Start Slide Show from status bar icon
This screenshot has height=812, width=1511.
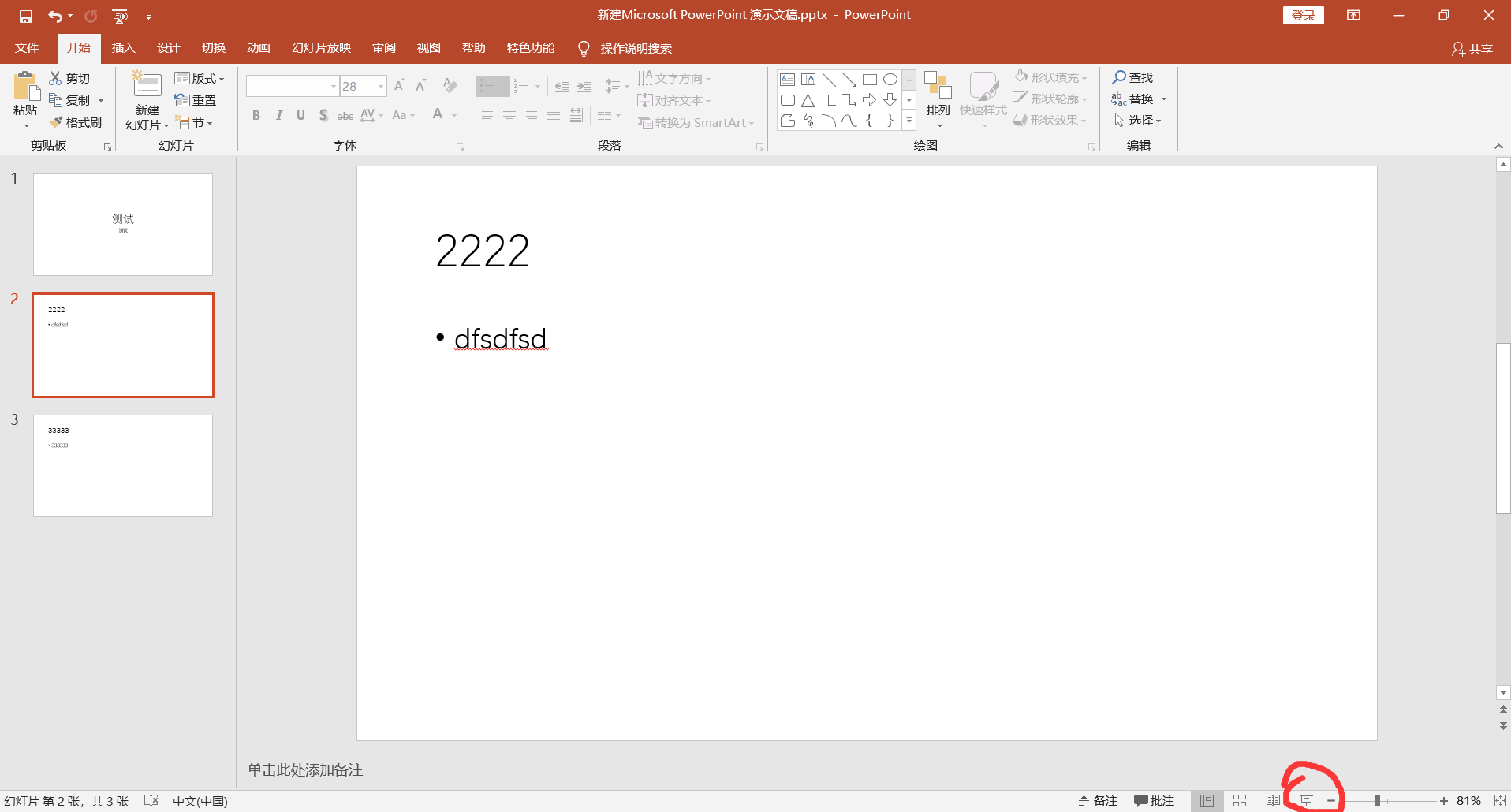(x=1307, y=801)
